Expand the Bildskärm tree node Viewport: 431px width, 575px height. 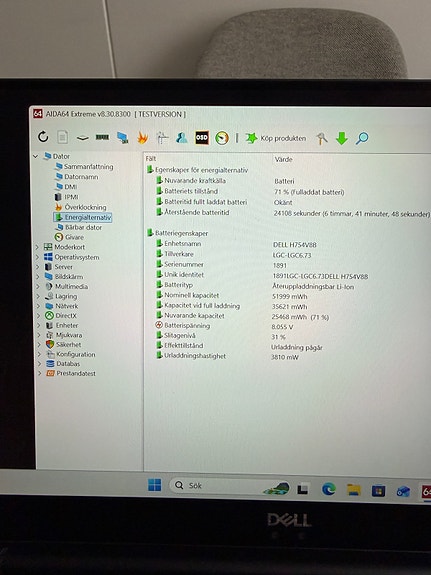tap(38, 276)
